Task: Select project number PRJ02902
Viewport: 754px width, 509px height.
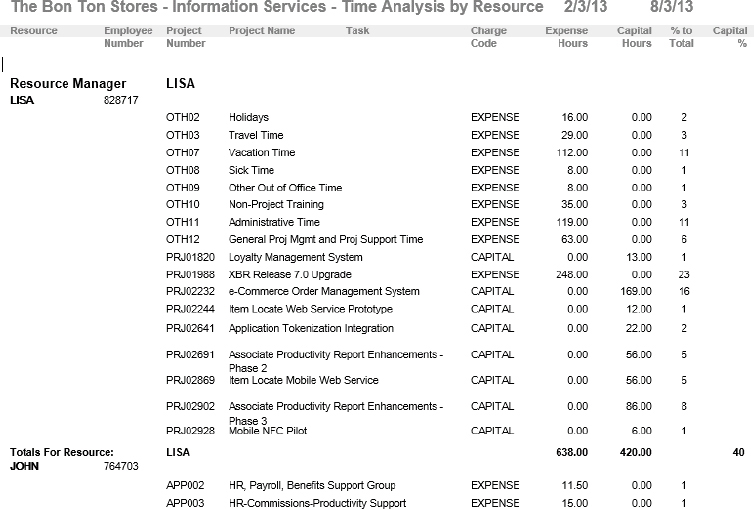Action: tap(190, 406)
